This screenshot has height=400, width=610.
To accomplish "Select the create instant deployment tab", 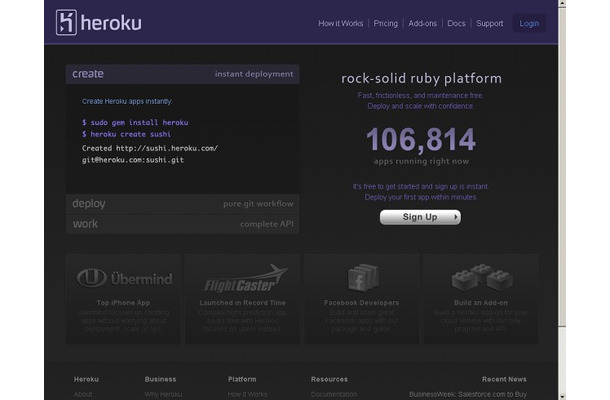I will [182, 74].
